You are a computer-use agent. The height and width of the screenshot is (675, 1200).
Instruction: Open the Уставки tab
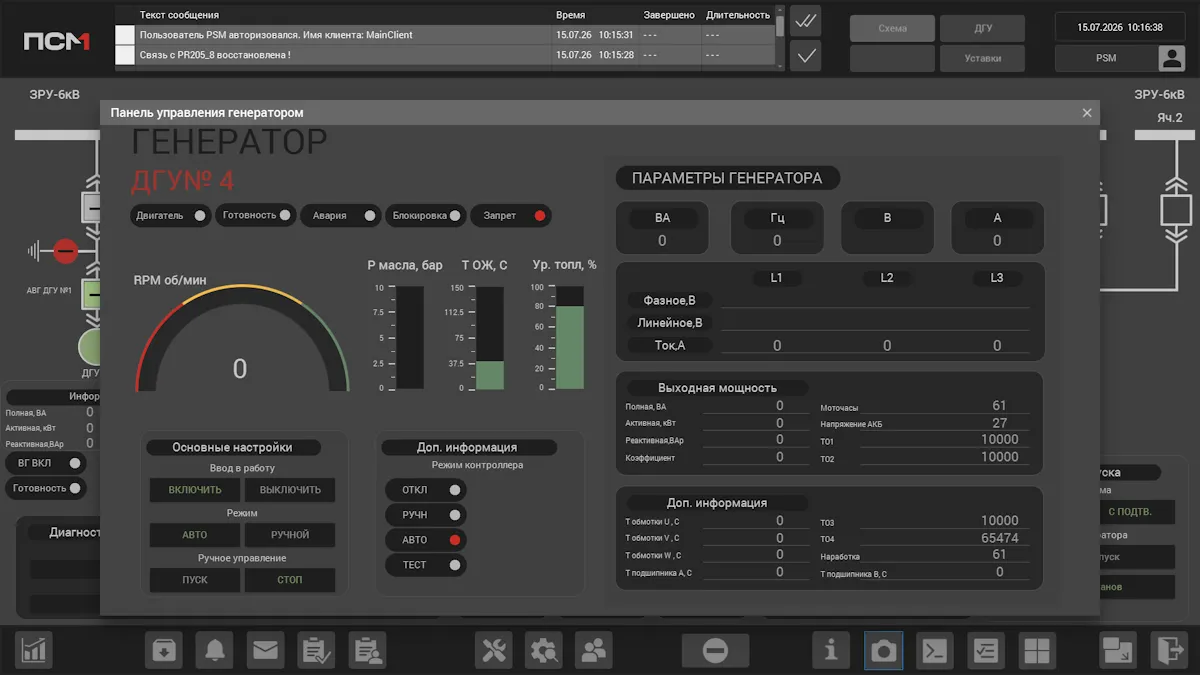pyautogui.click(x=983, y=58)
